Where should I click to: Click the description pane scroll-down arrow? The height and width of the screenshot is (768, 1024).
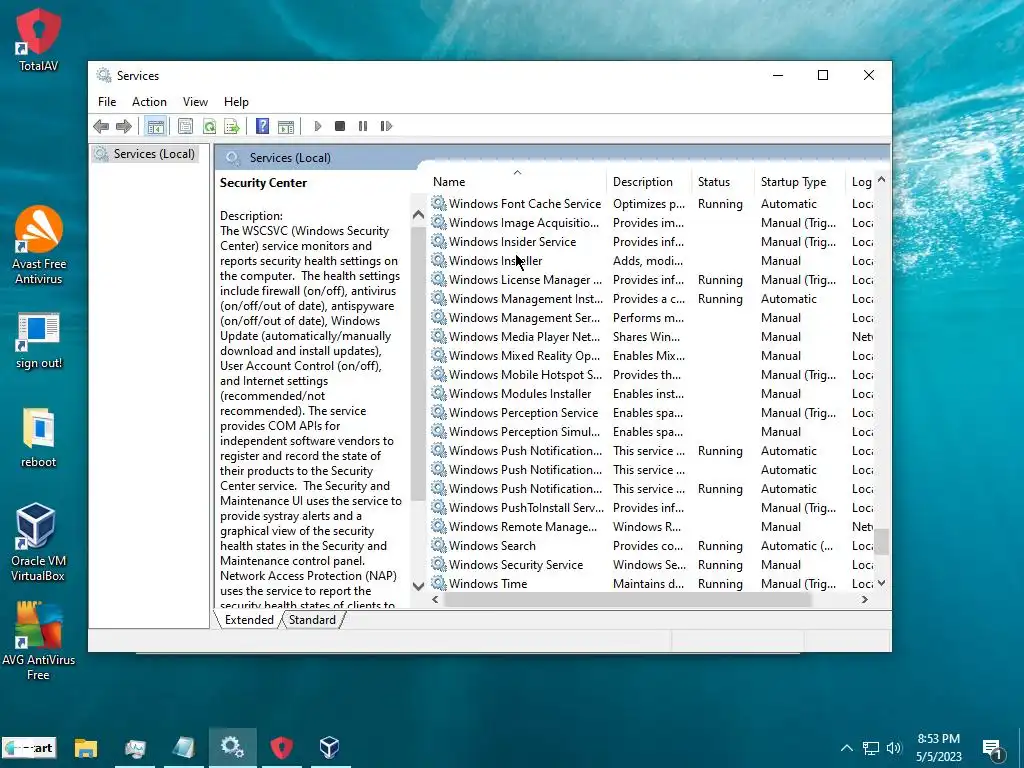(x=419, y=586)
